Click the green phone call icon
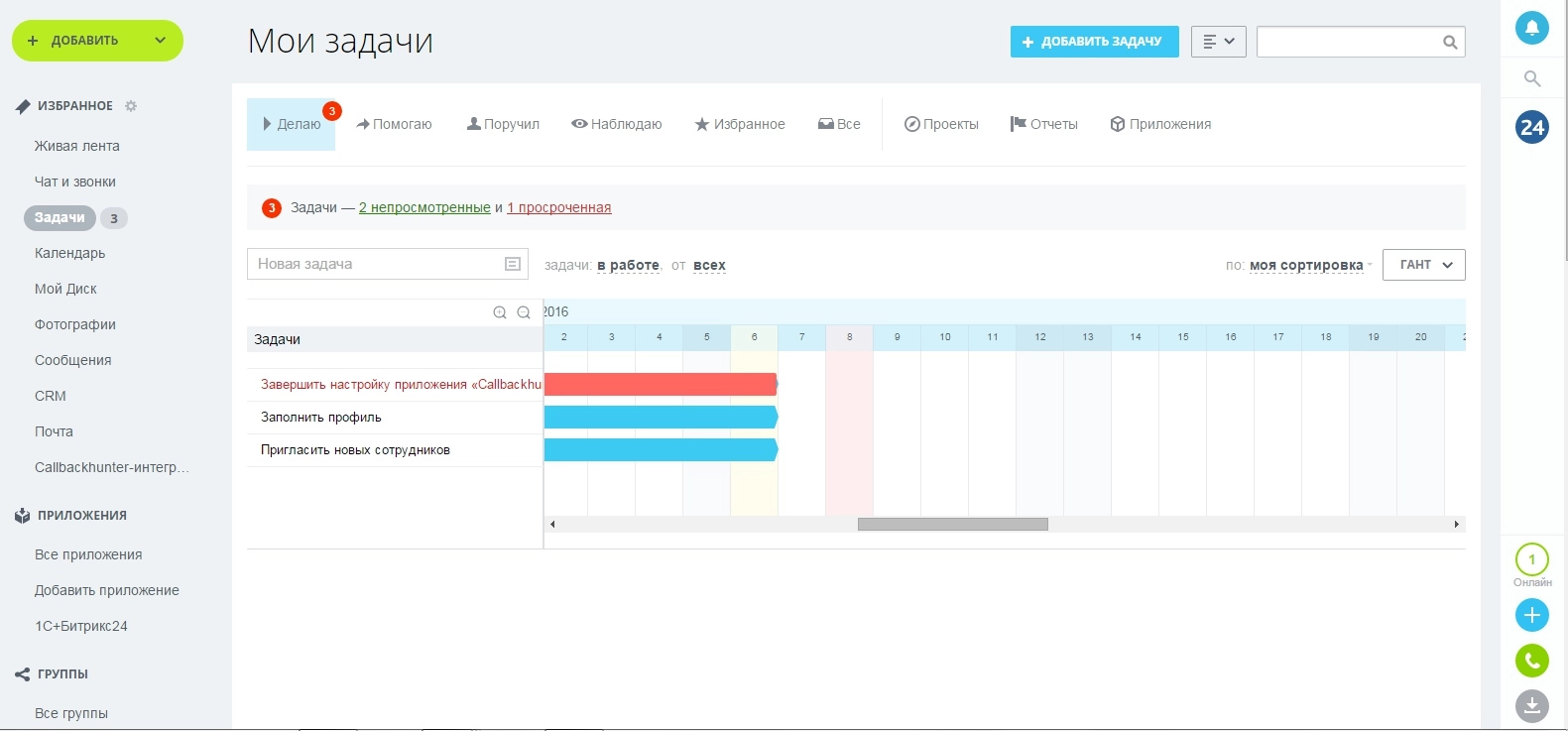 click(x=1531, y=661)
